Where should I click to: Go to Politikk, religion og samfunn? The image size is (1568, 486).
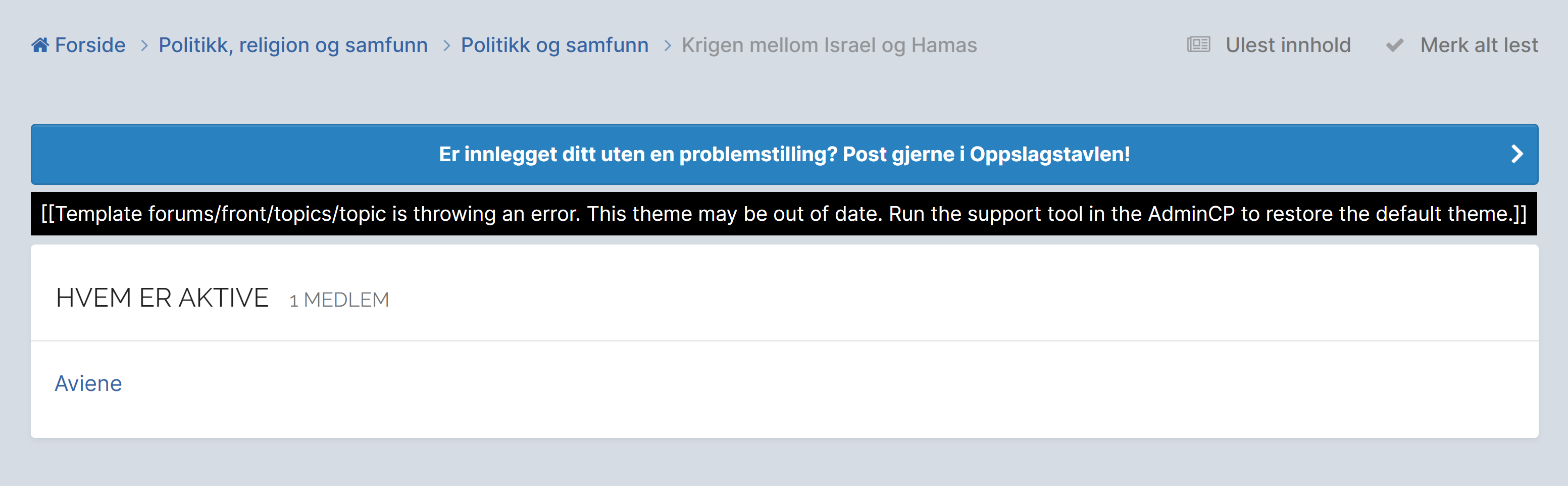pos(293,45)
